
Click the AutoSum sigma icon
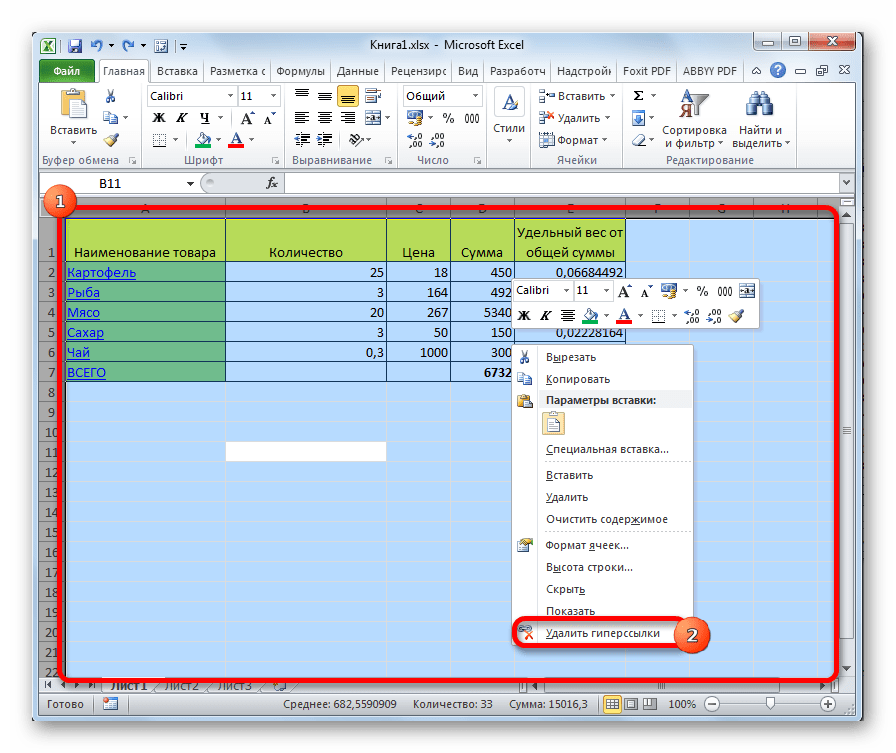639,96
